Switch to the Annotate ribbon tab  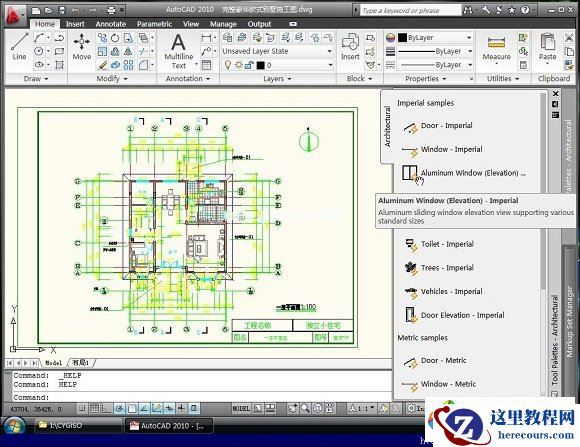tap(111, 24)
